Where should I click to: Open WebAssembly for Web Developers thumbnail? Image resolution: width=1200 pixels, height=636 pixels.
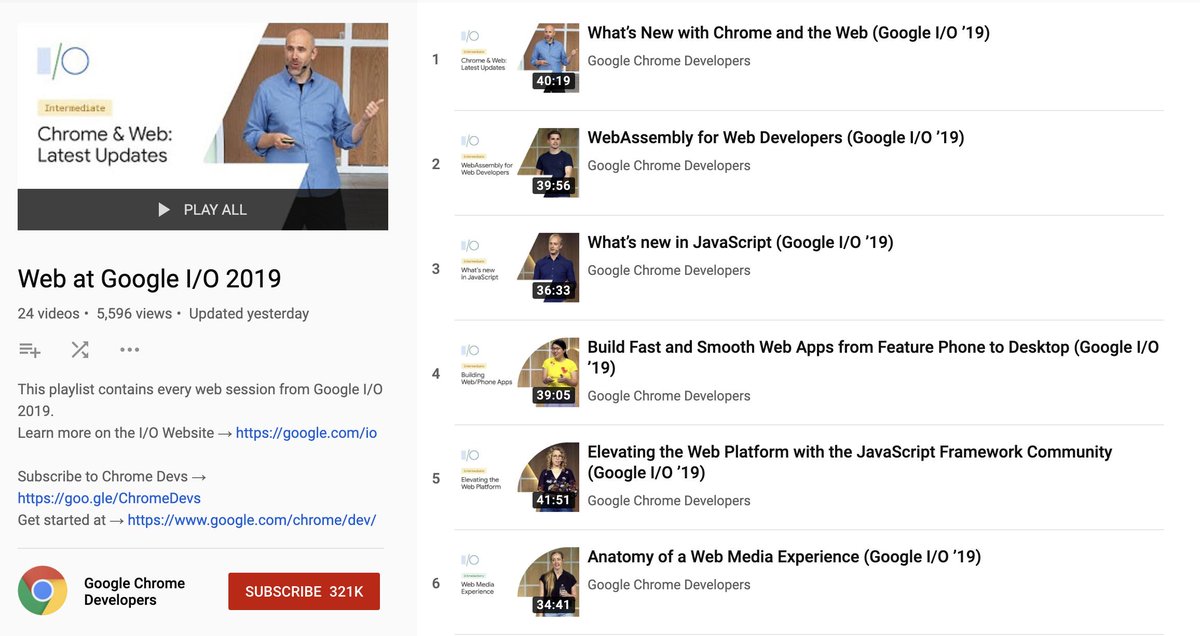tap(517, 163)
